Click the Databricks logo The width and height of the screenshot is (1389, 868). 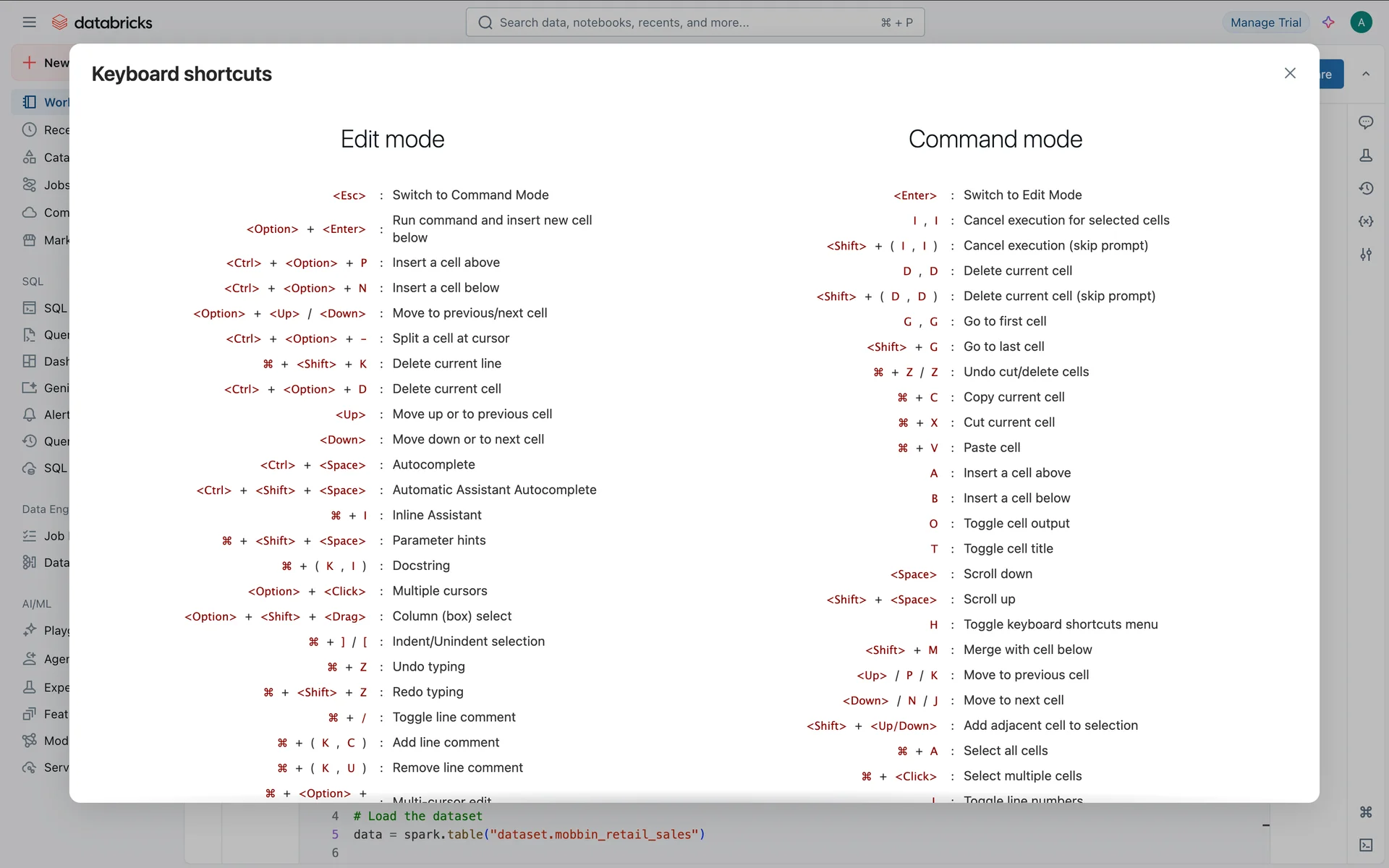tap(102, 22)
